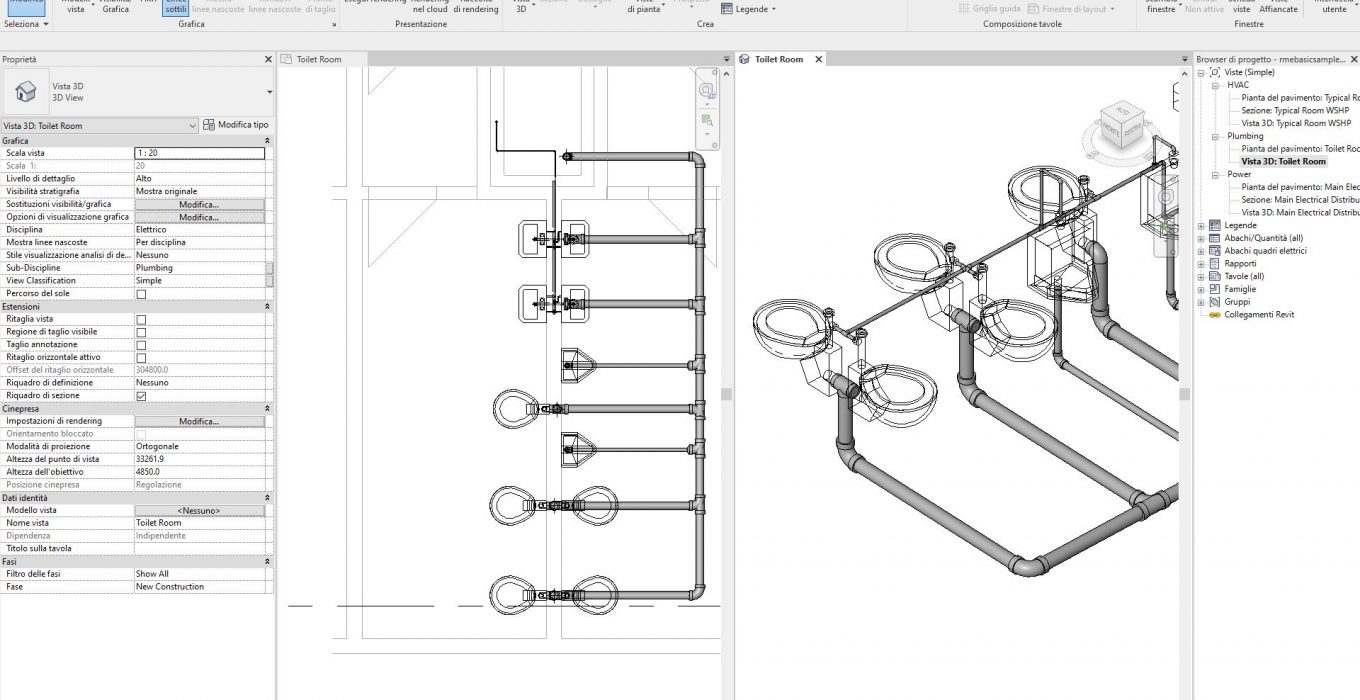Expand the Famiglie tree node

click(1201, 289)
